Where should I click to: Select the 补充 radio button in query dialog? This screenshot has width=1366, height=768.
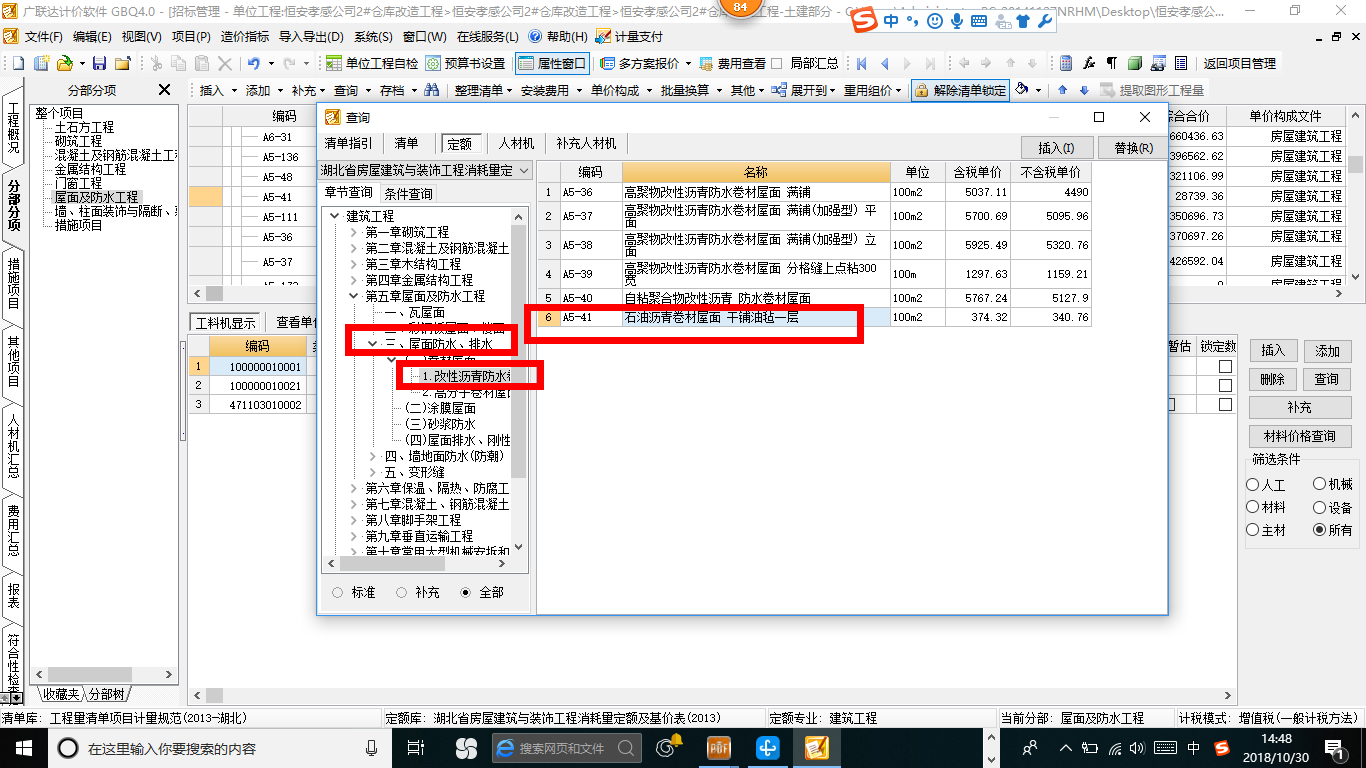pos(402,592)
